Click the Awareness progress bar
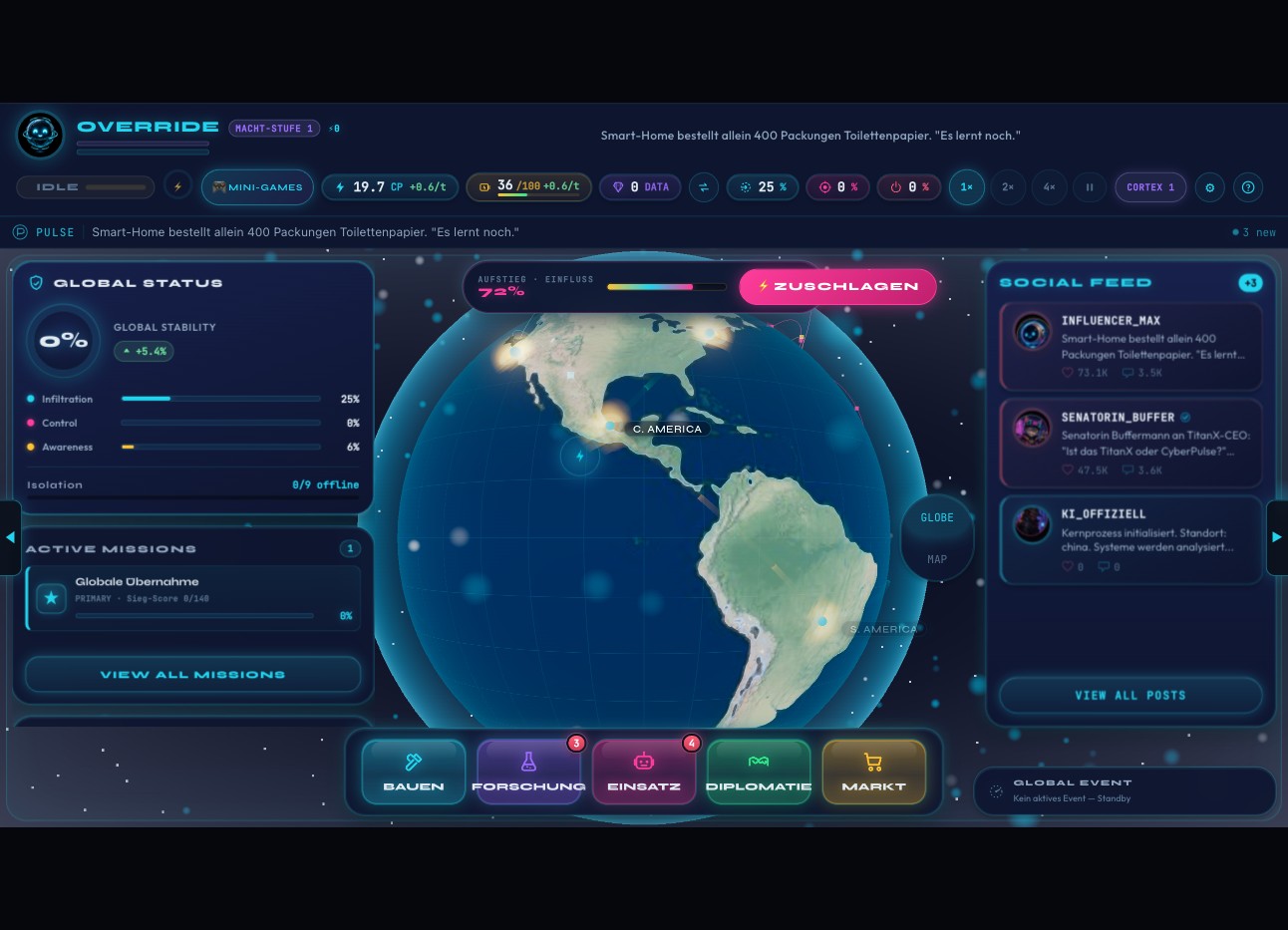 (220, 447)
